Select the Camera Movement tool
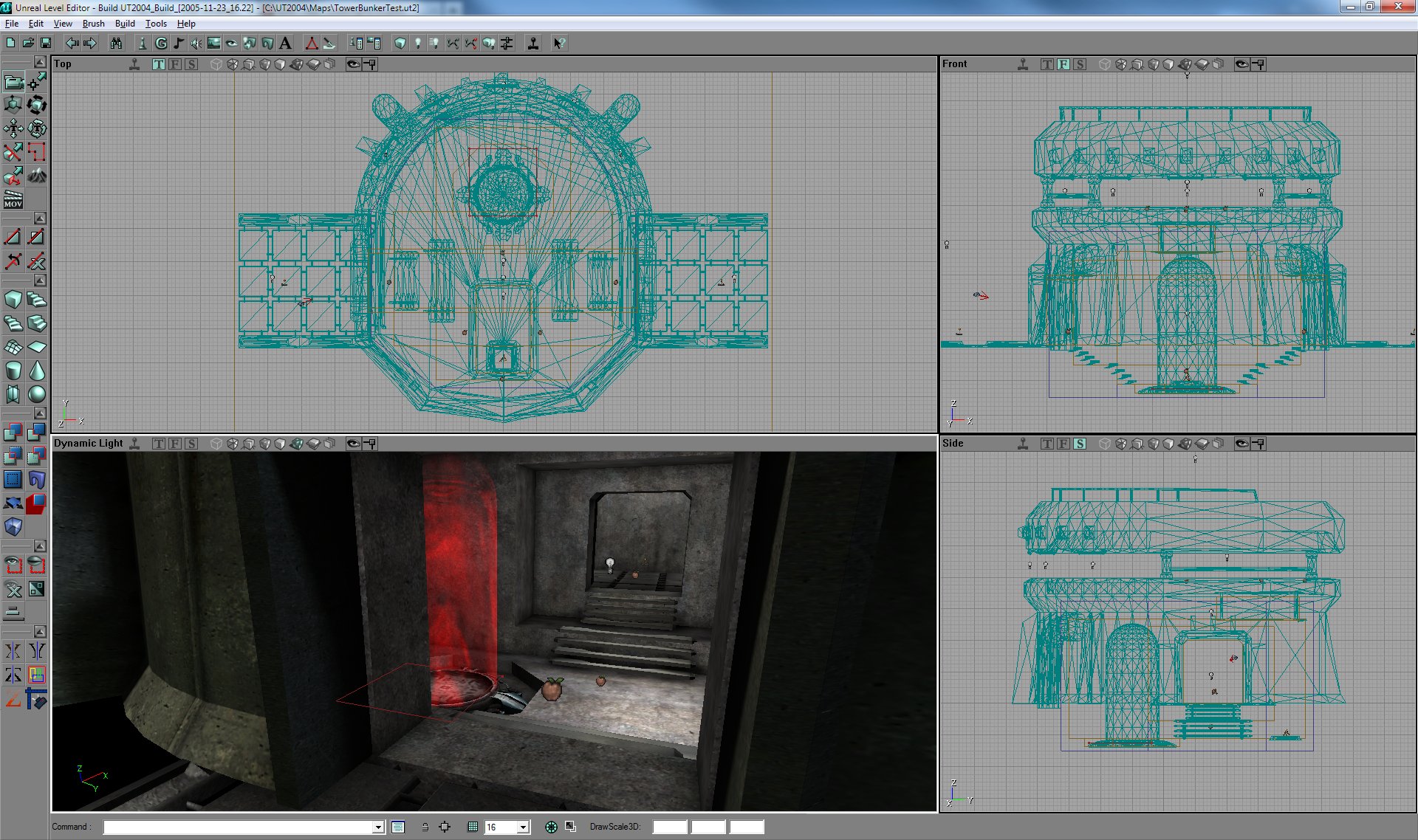The height and width of the screenshot is (840, 1418). (13, 81)
